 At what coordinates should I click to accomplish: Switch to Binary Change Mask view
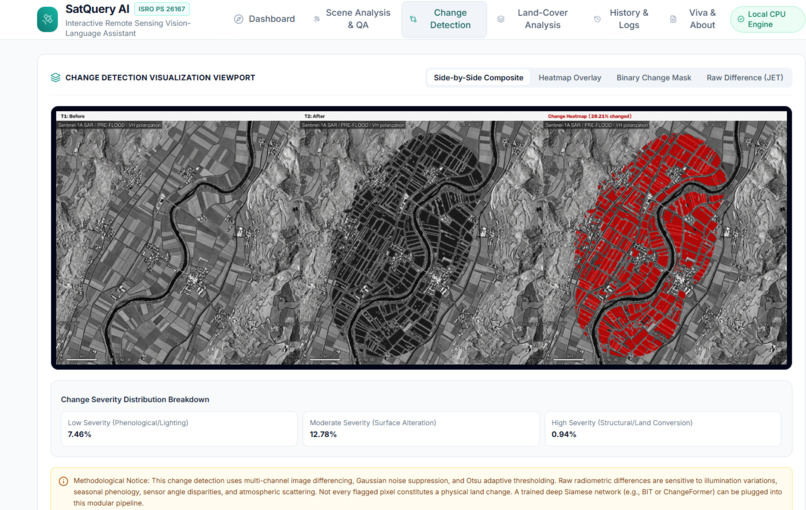[x=654, y=78]
